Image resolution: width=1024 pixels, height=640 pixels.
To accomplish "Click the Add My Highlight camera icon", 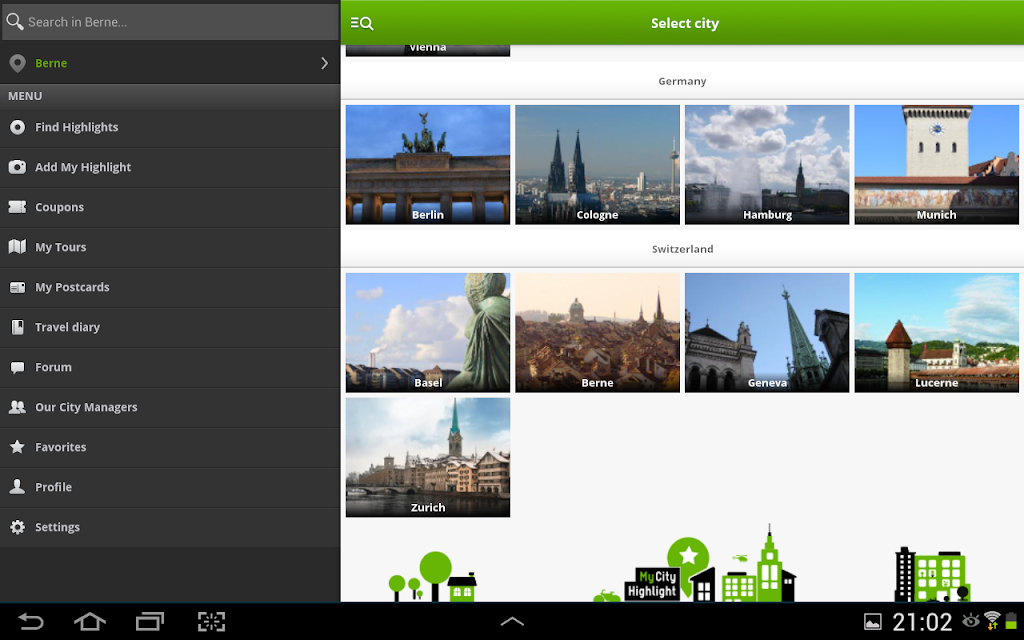I will [x=18, y=167].
